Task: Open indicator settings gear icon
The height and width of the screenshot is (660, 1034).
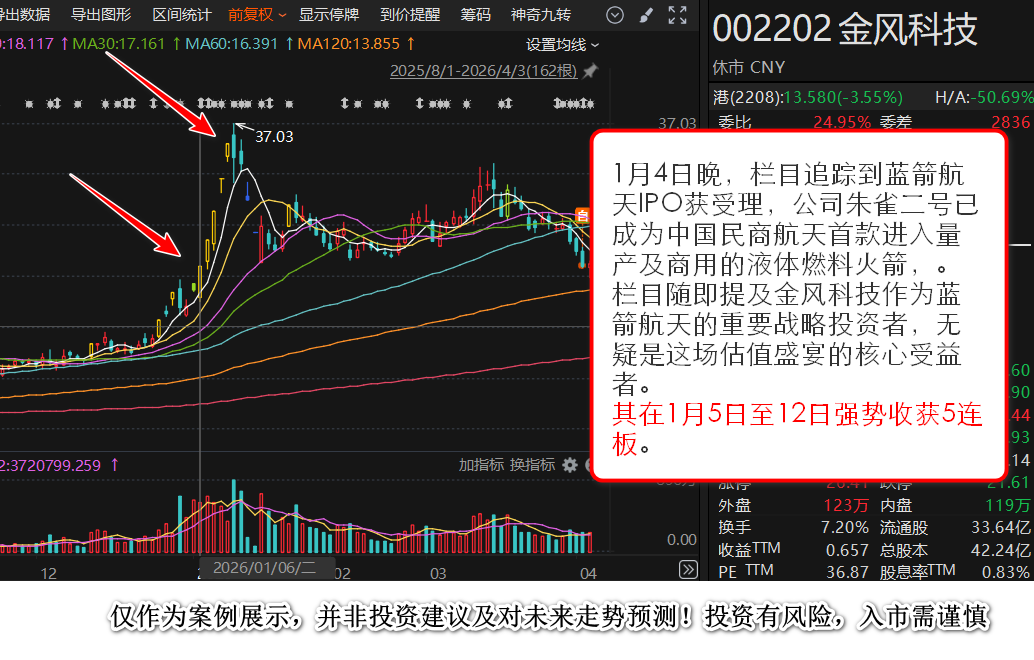Action: [570, 465]
